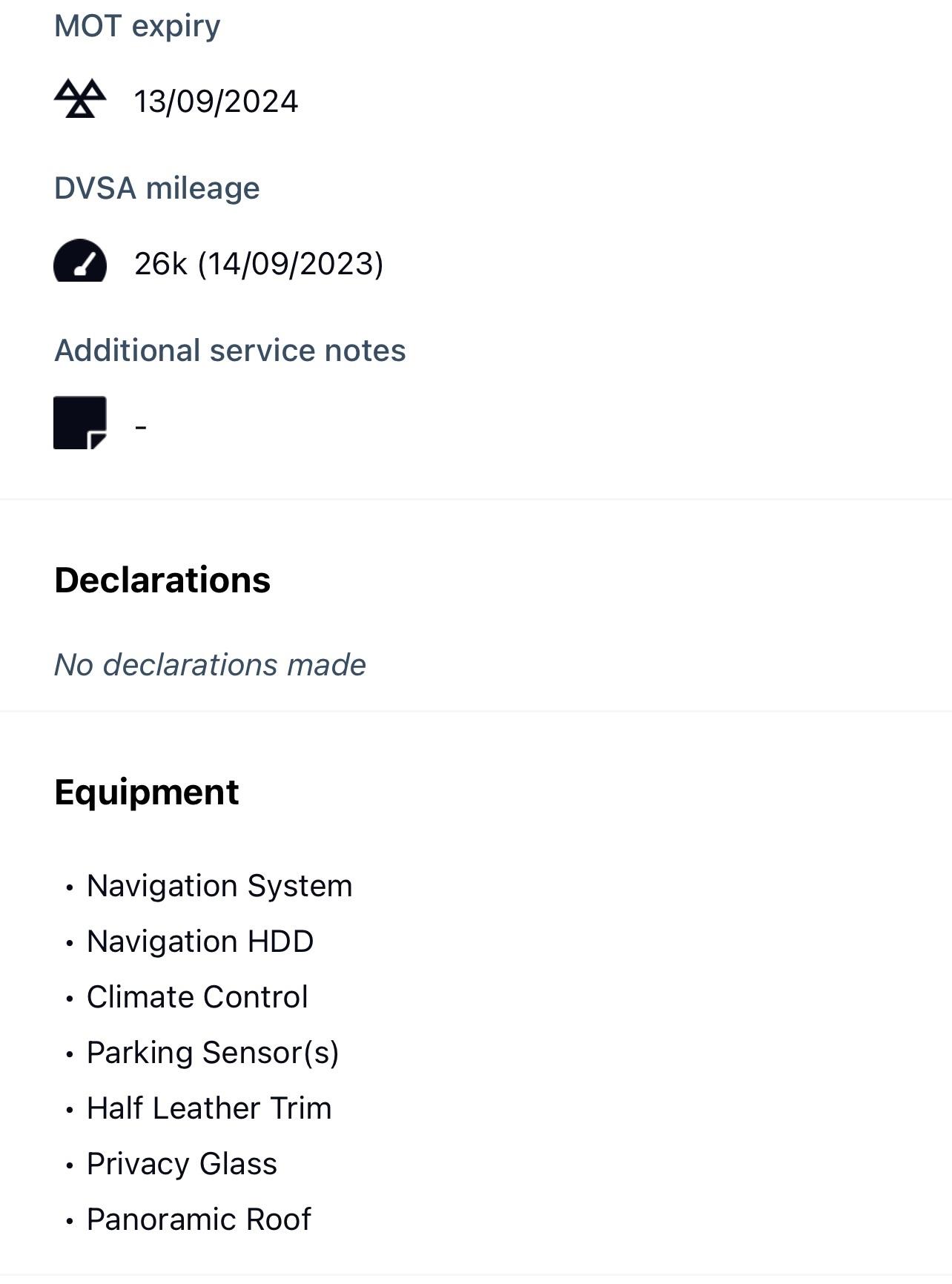The height and width of the screenshot is (1284, 952).
Task: Click the bullet beside Navigation System
Action: point(70,887)
